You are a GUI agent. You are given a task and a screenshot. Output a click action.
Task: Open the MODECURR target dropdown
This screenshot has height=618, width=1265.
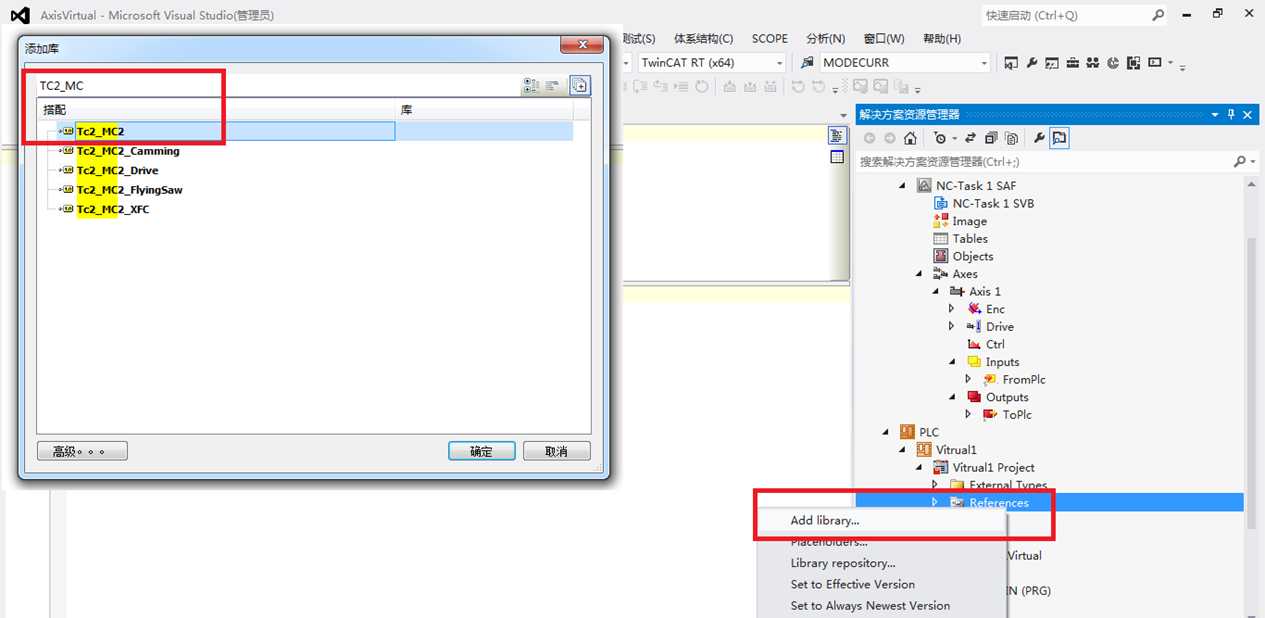point(984,62)
